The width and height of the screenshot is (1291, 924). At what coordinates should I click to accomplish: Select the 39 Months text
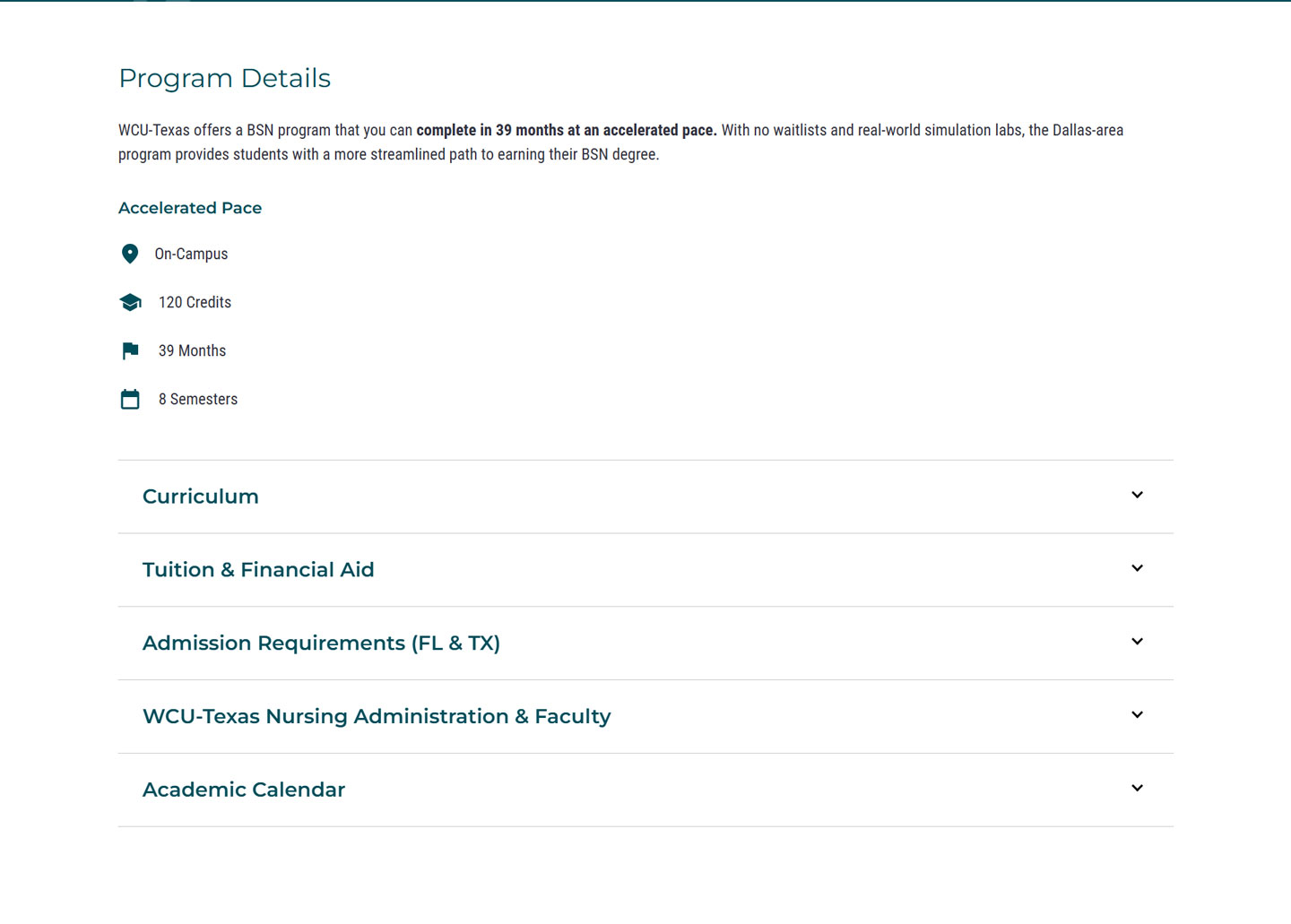tap(192, 350)
